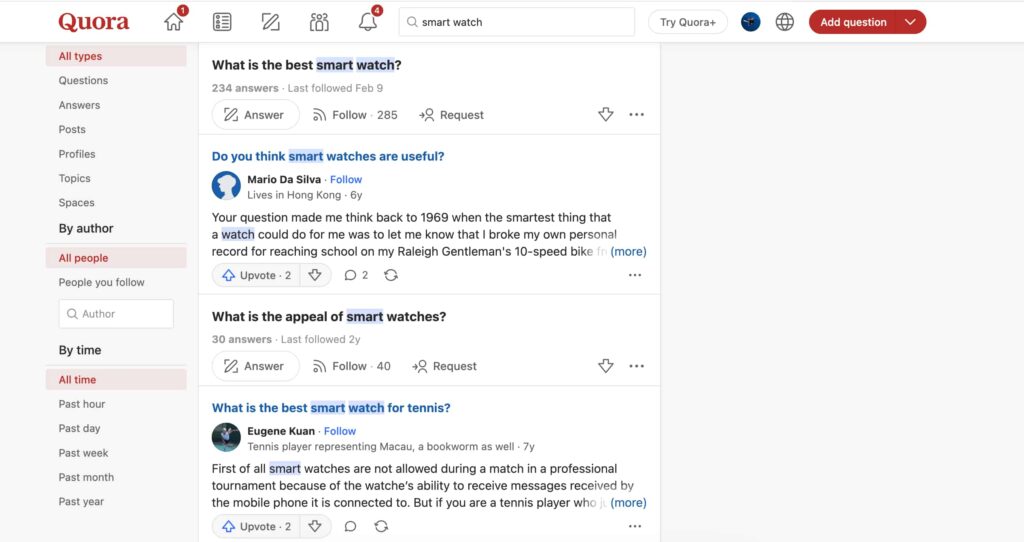
Task: Filter results to Past month
Action: click(x=116, y=477)
